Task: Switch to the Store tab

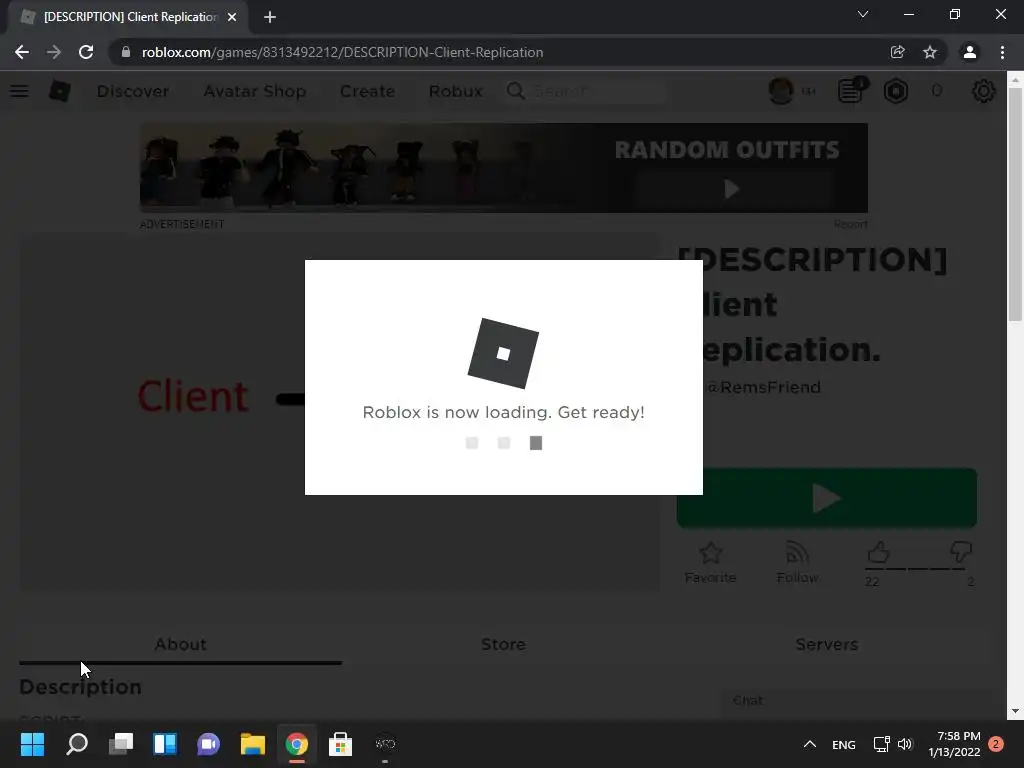Action: click(503, 645)
